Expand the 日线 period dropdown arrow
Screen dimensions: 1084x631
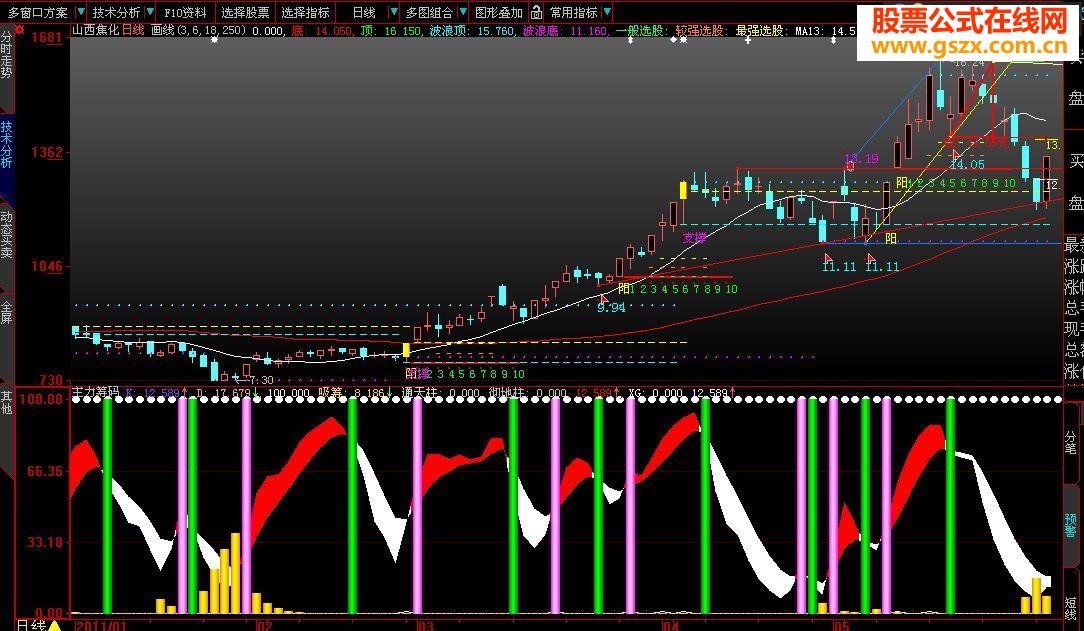click(394, 12)
